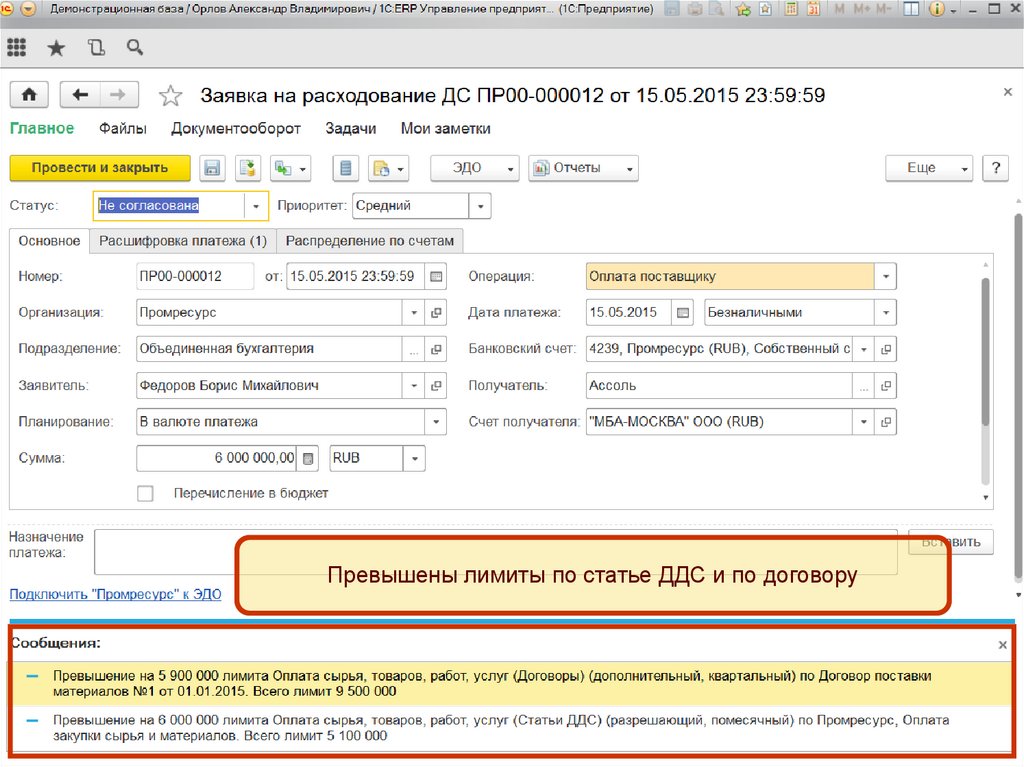Expand the Планирование dropdown

(x=436, y=422)
